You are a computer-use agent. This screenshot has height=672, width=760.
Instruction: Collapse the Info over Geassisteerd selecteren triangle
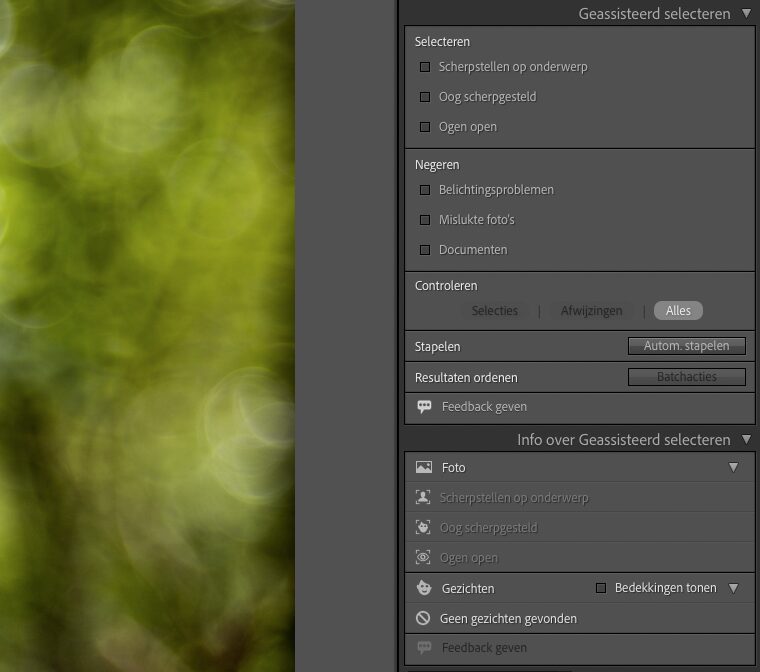pos(746,439)
